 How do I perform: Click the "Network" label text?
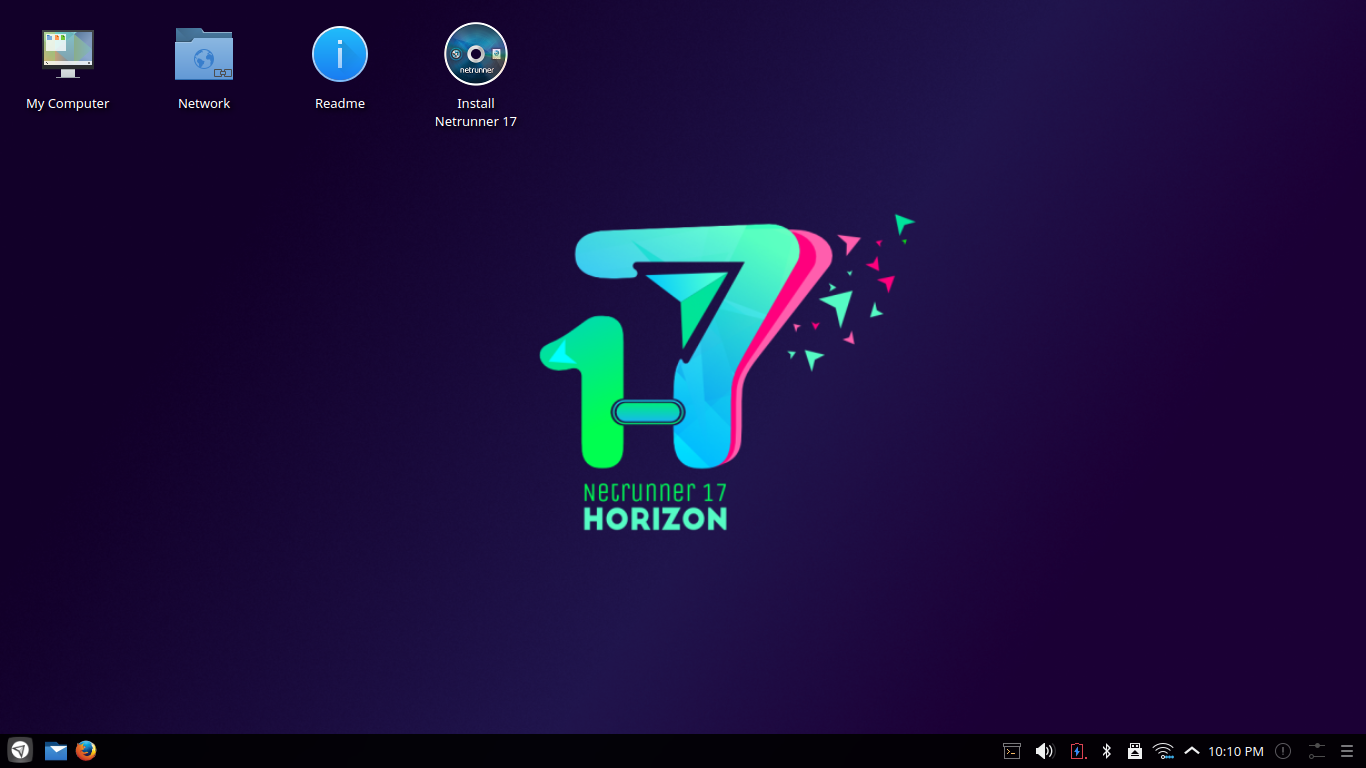pyautogui.click(x=204, y=104)
